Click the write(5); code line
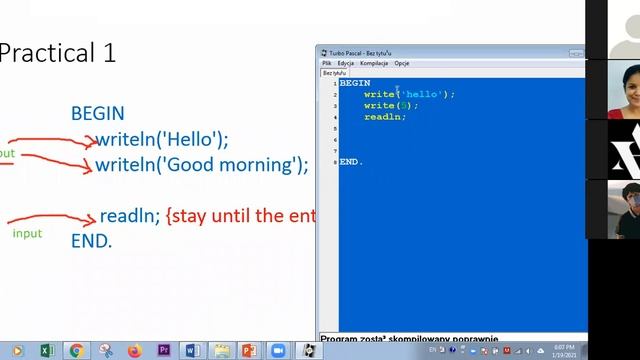640x360 pixels. [x=391, y=106]
